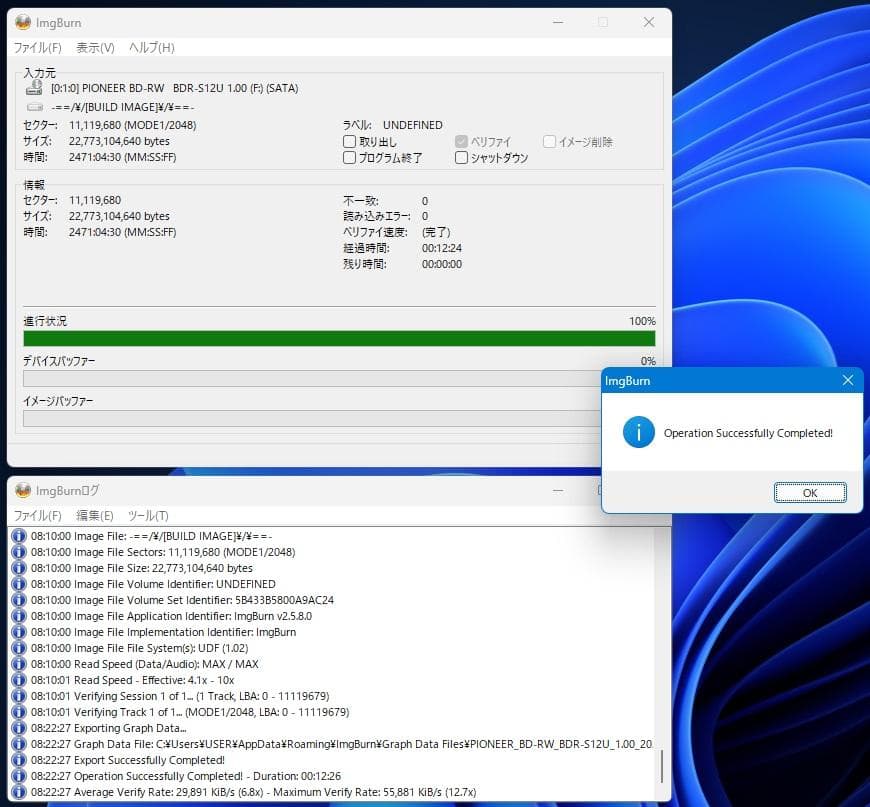Enable the プログラム終了 checkbox
870x807 pixels.
(x=348, y=157)
